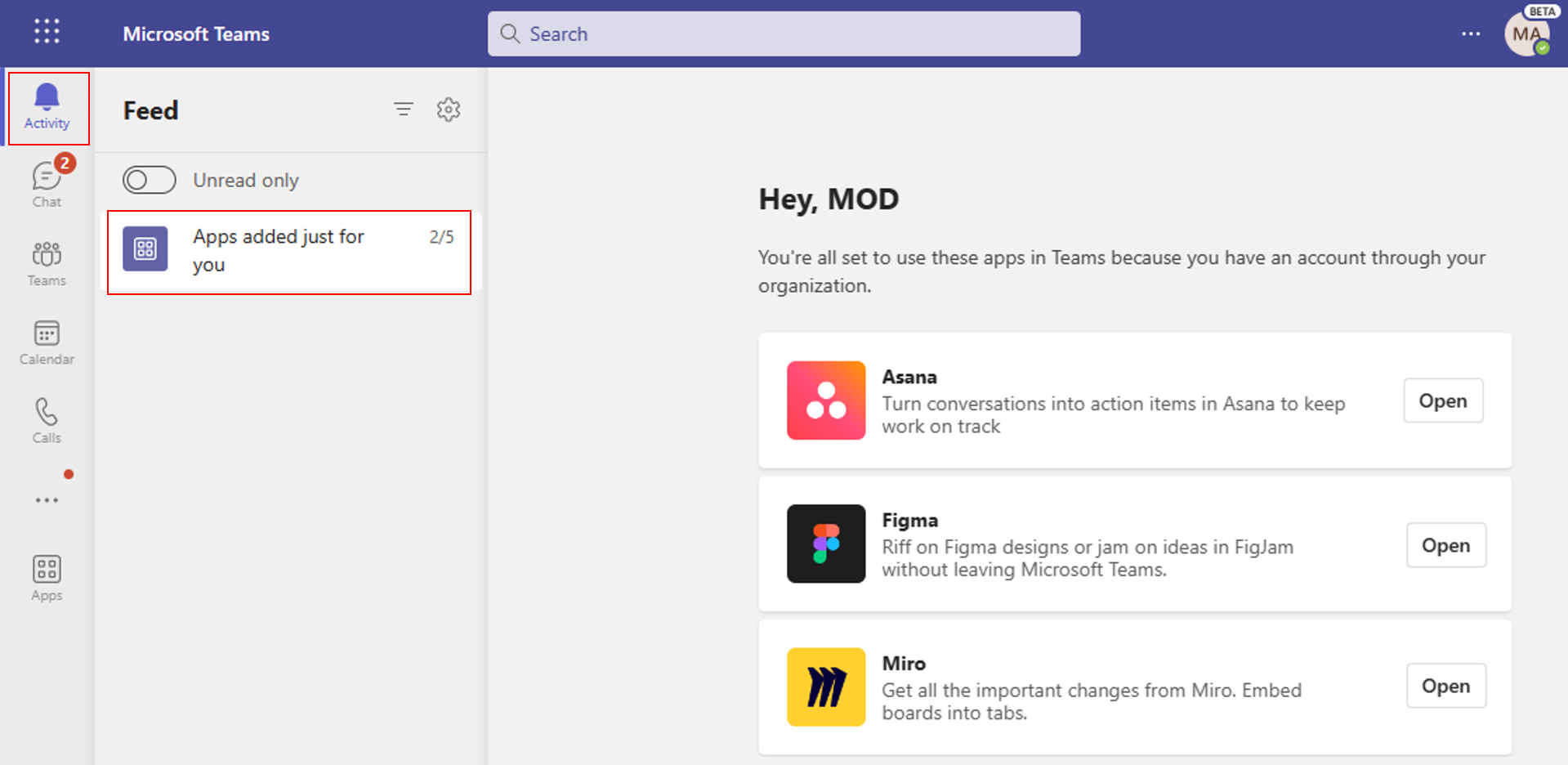Open the Calls section
The width and height of the screenshot is (1568, 765).
tap(47, 421)
